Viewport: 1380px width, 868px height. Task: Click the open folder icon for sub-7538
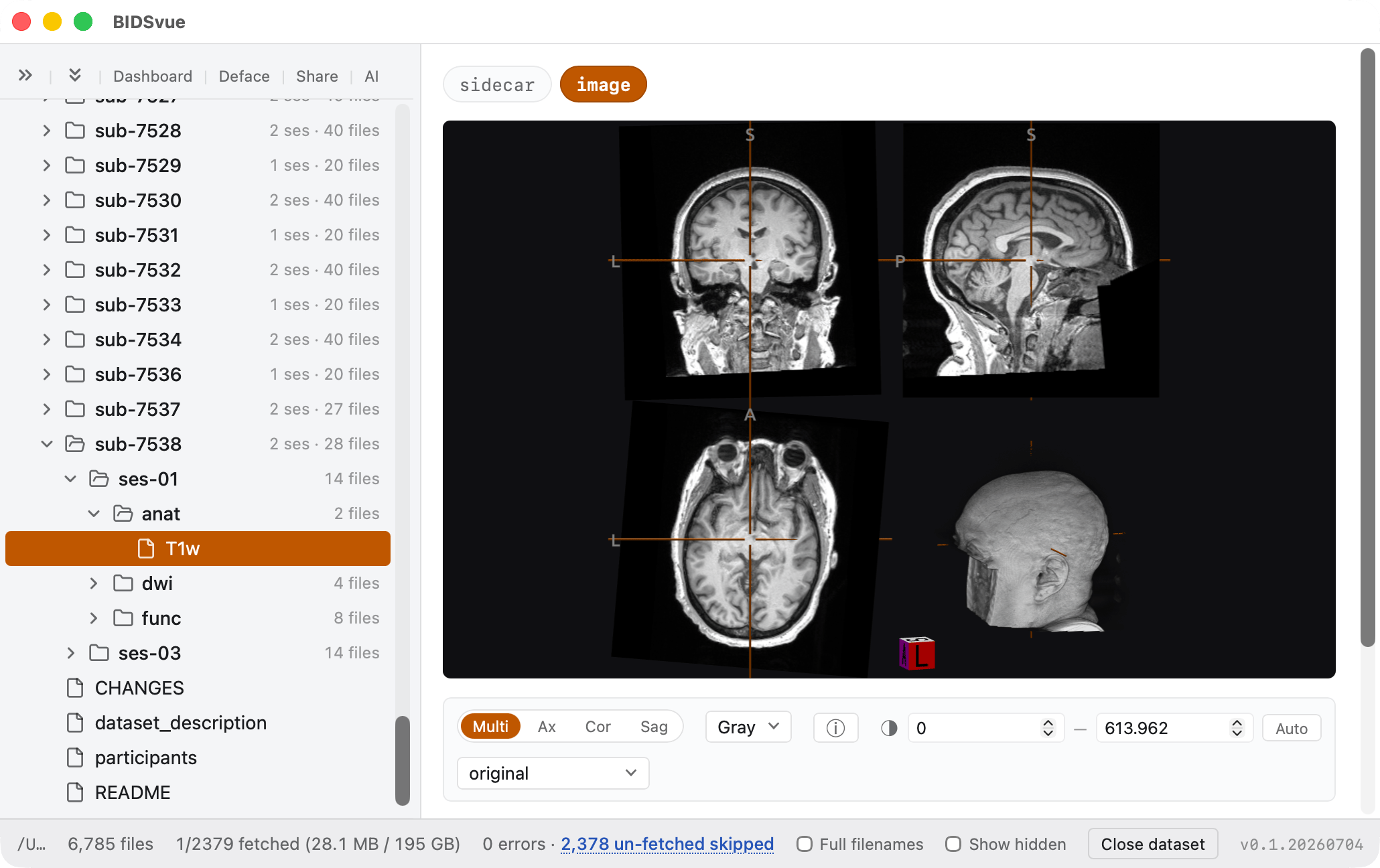click(x=75, y=444)
